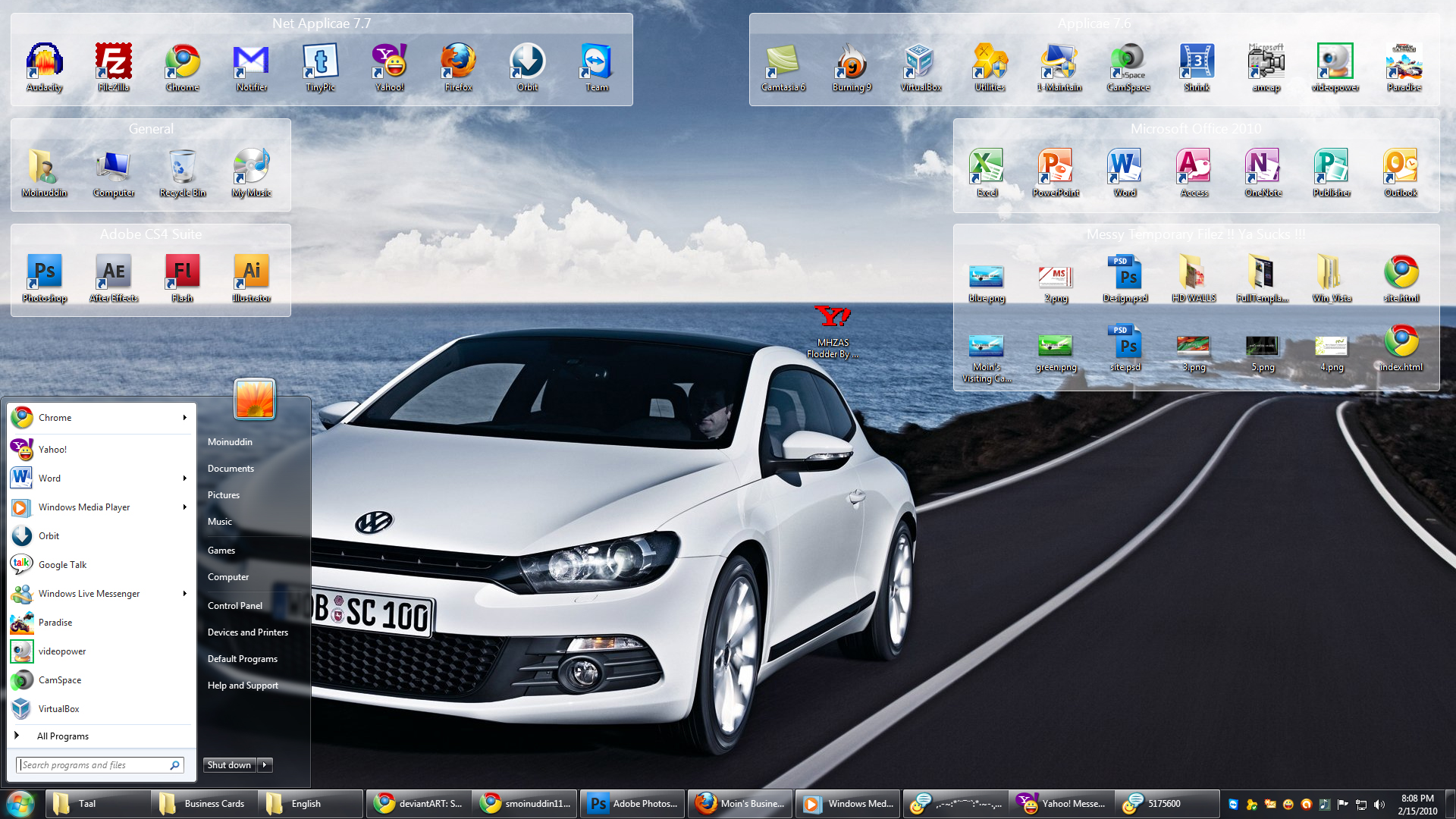Open the Notifier desktop icon
Viewport: 1456px width, 819px height.
[x=251, y=67]
